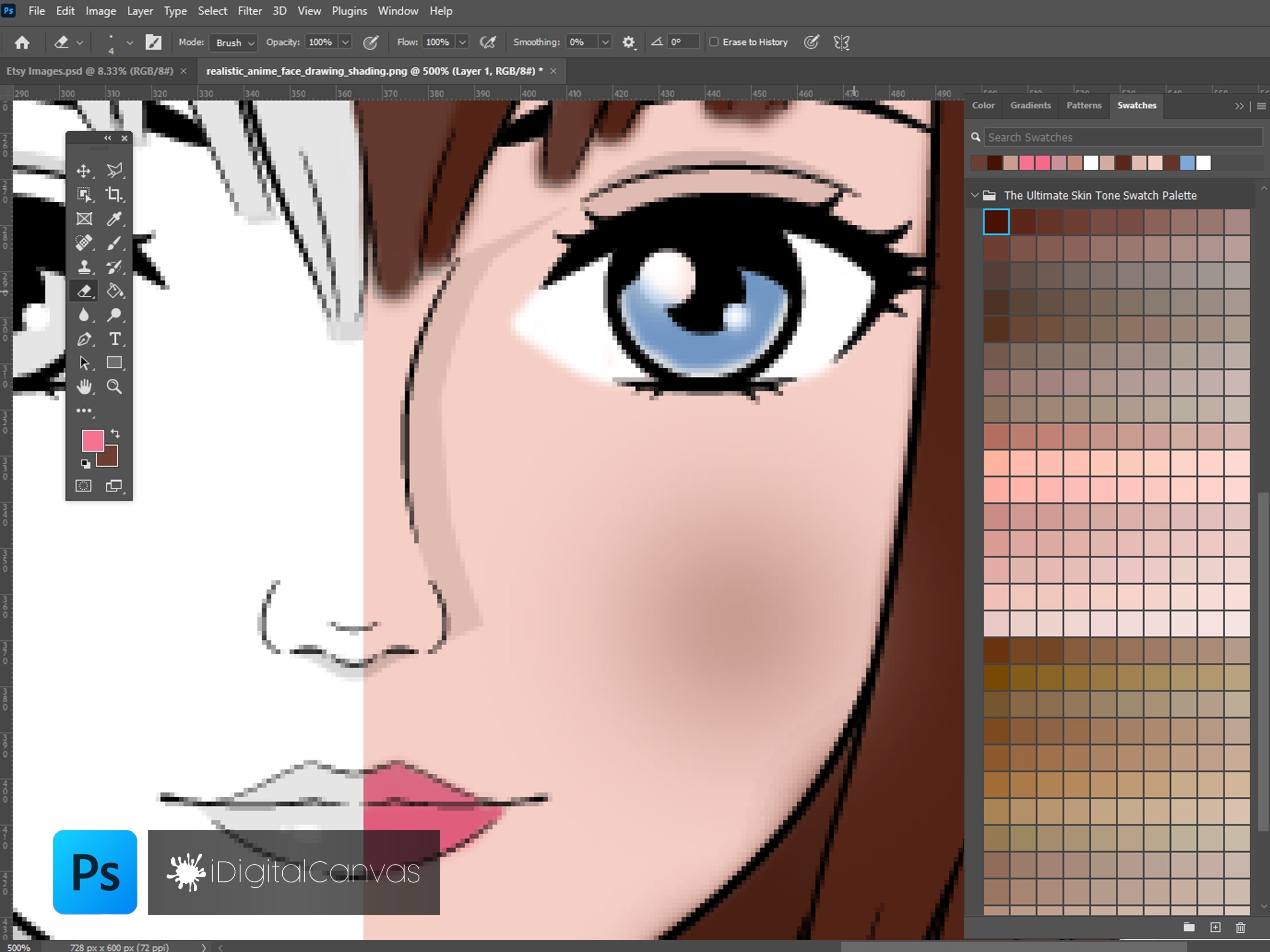1270x952 pixels.
Task: Open the Filter menu
Action: coord(250,10)
